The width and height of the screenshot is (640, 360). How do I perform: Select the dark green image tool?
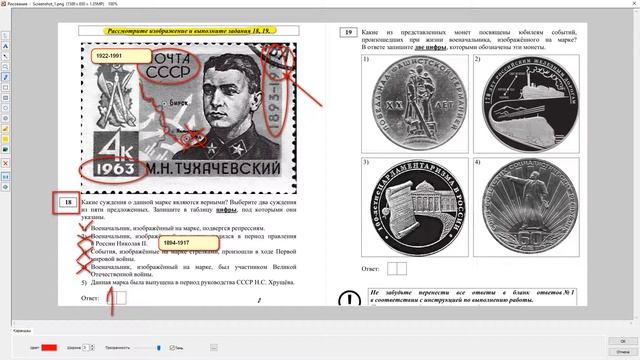[5, 150]
